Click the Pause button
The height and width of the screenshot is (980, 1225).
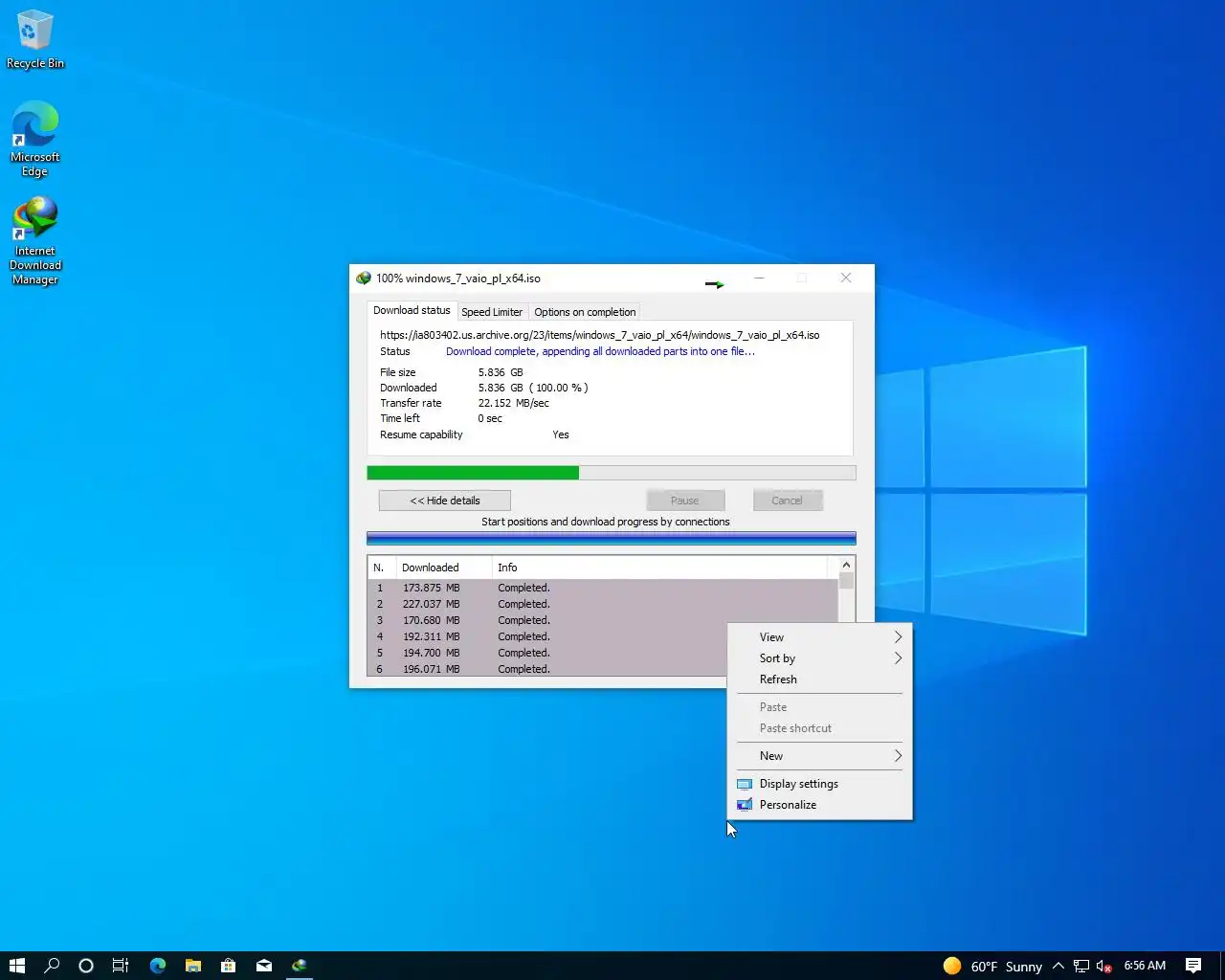(x=685, y=501)
